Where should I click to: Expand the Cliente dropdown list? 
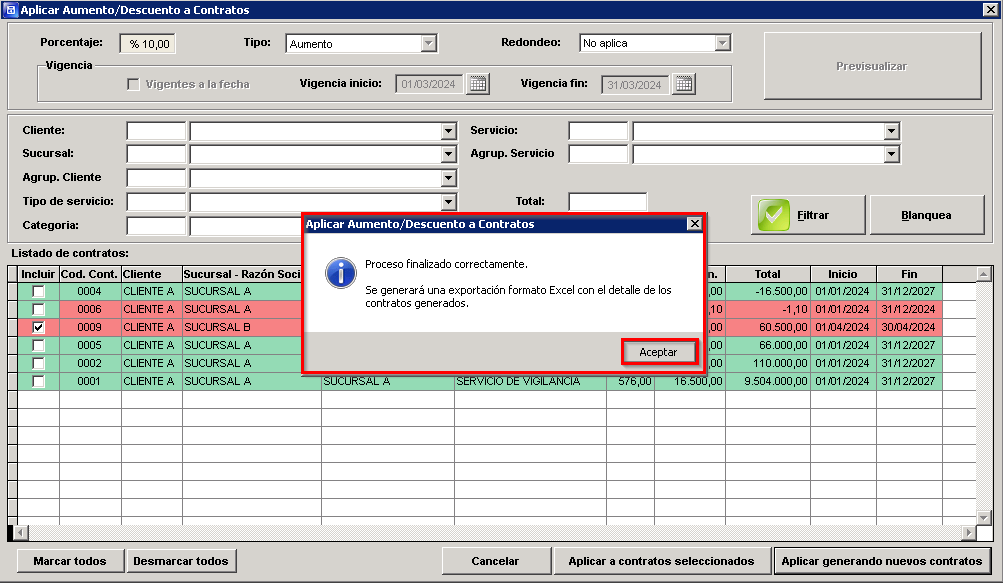[448, 131]
